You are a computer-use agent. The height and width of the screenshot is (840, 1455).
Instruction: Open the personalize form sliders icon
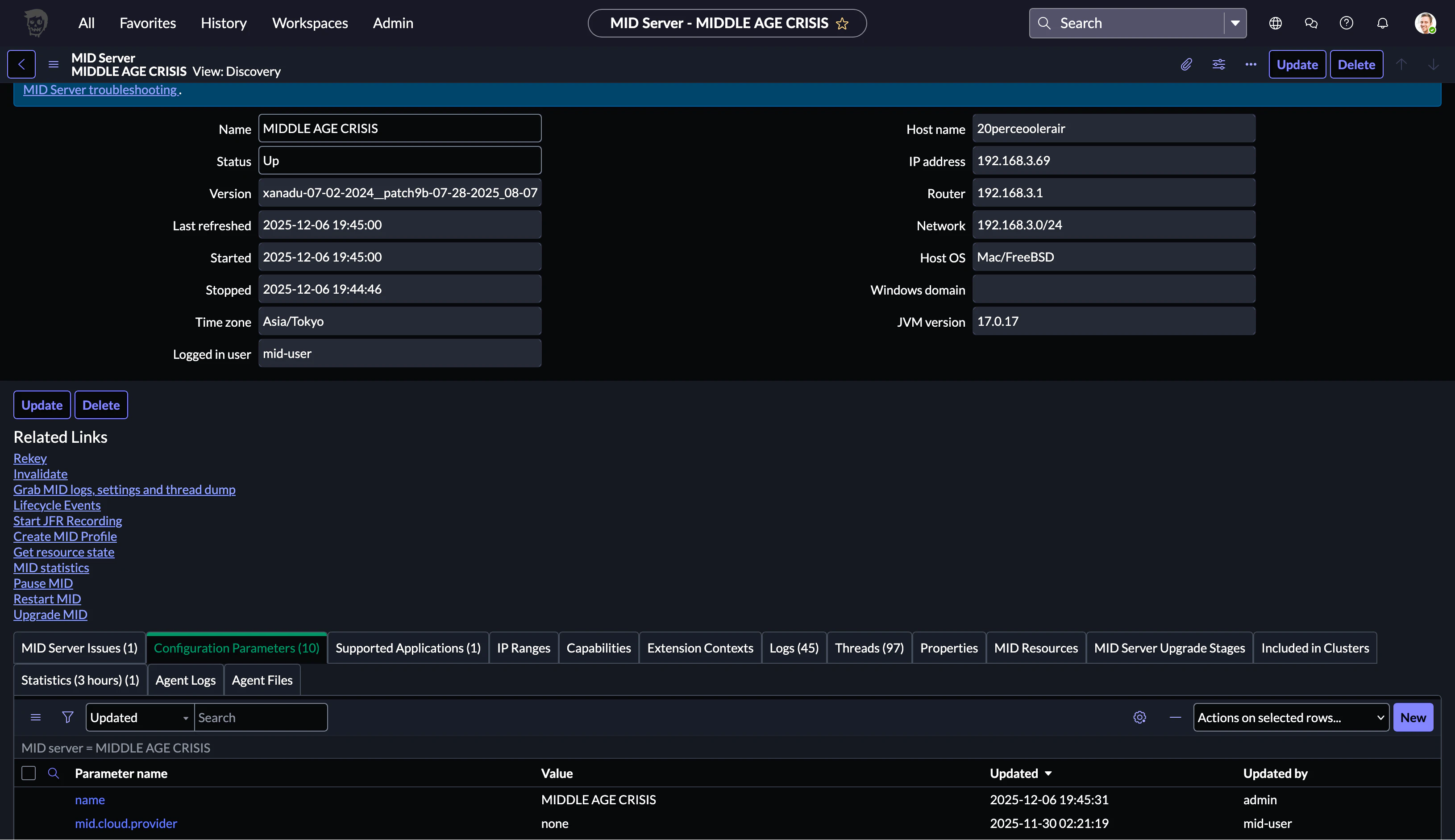[1218, 64]
